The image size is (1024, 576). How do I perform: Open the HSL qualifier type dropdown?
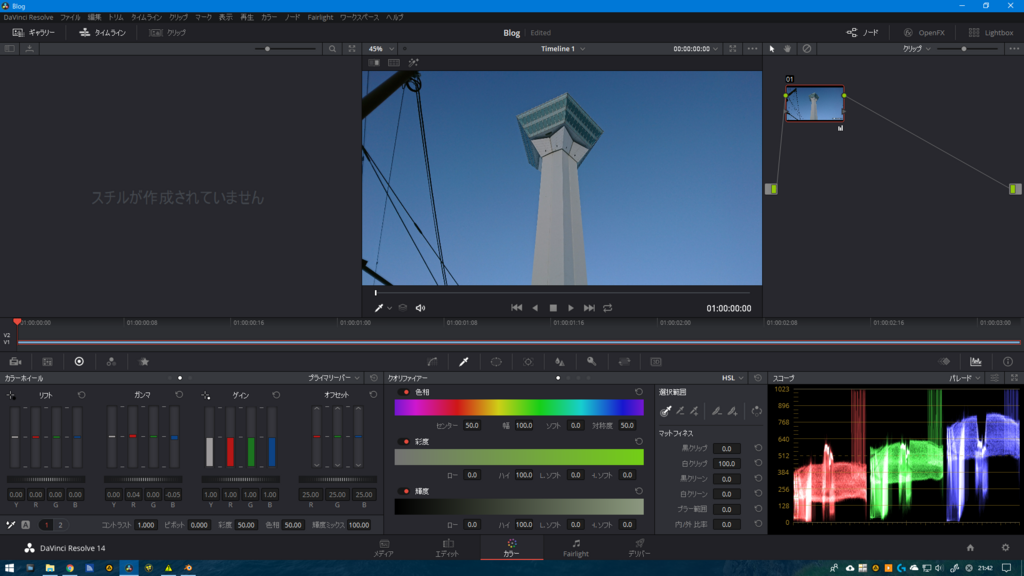[732, 378]
